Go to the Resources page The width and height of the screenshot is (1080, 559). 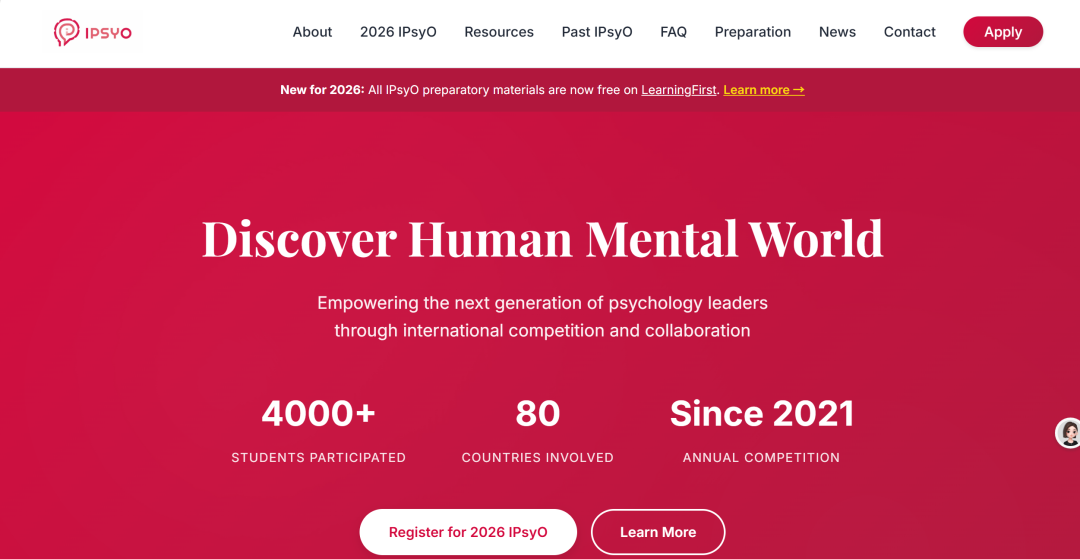click(x=499, y=32)
